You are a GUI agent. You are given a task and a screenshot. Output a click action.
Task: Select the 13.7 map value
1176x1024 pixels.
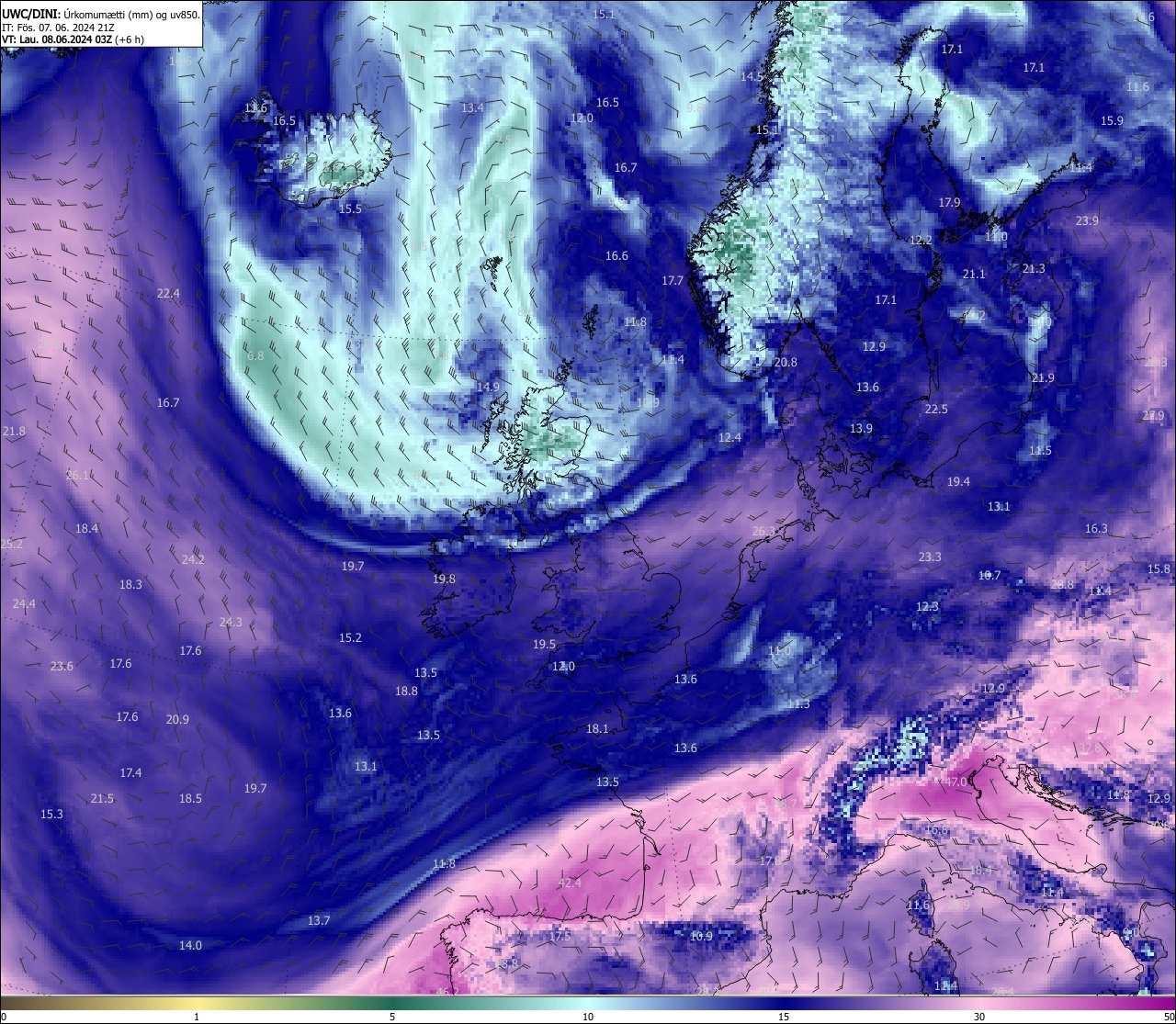[x=318, y=921]
